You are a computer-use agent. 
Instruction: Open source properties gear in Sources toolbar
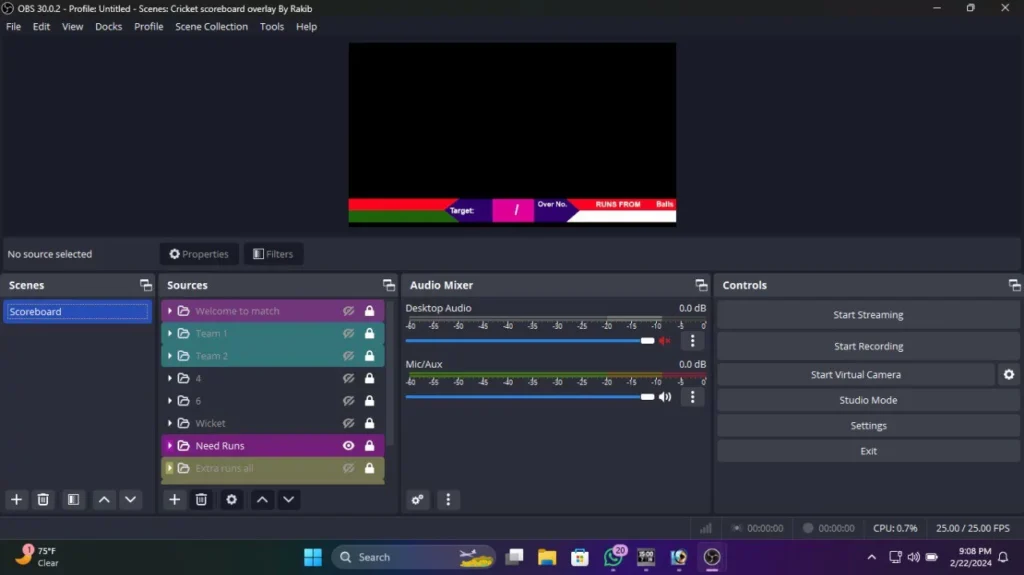[x=231, y=500]
